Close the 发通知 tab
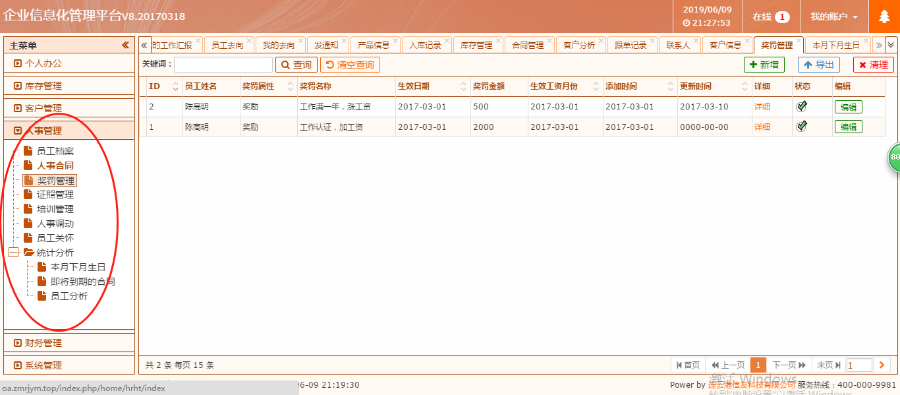 [344, 41]
